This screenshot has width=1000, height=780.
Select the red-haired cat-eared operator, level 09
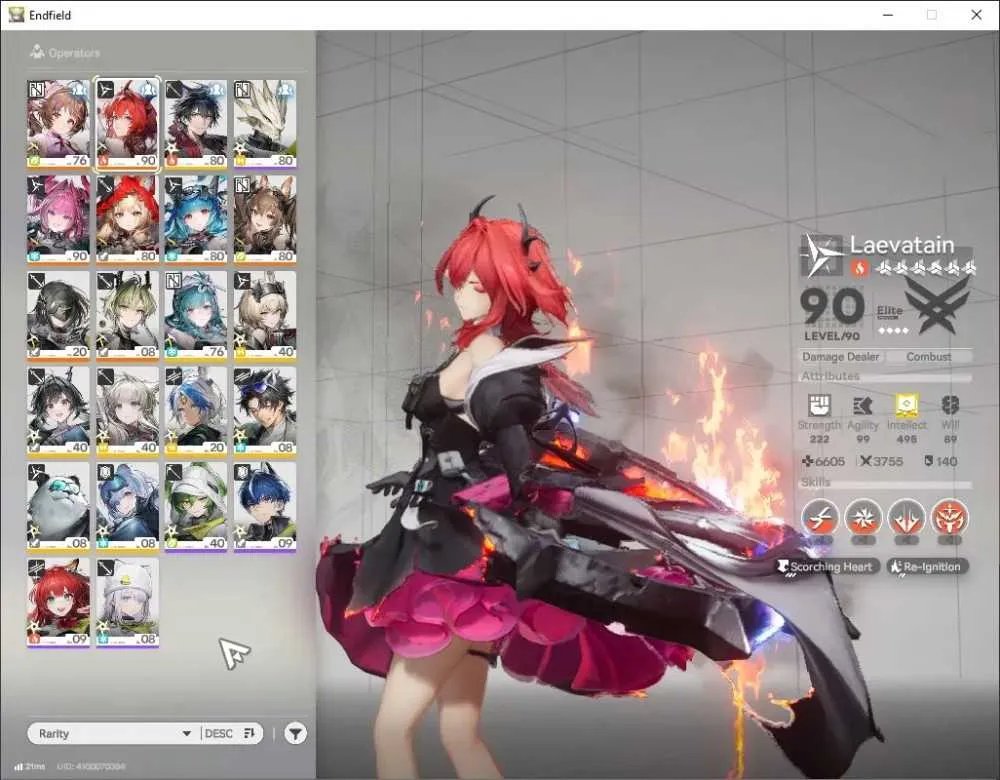(x=58, y=602)
